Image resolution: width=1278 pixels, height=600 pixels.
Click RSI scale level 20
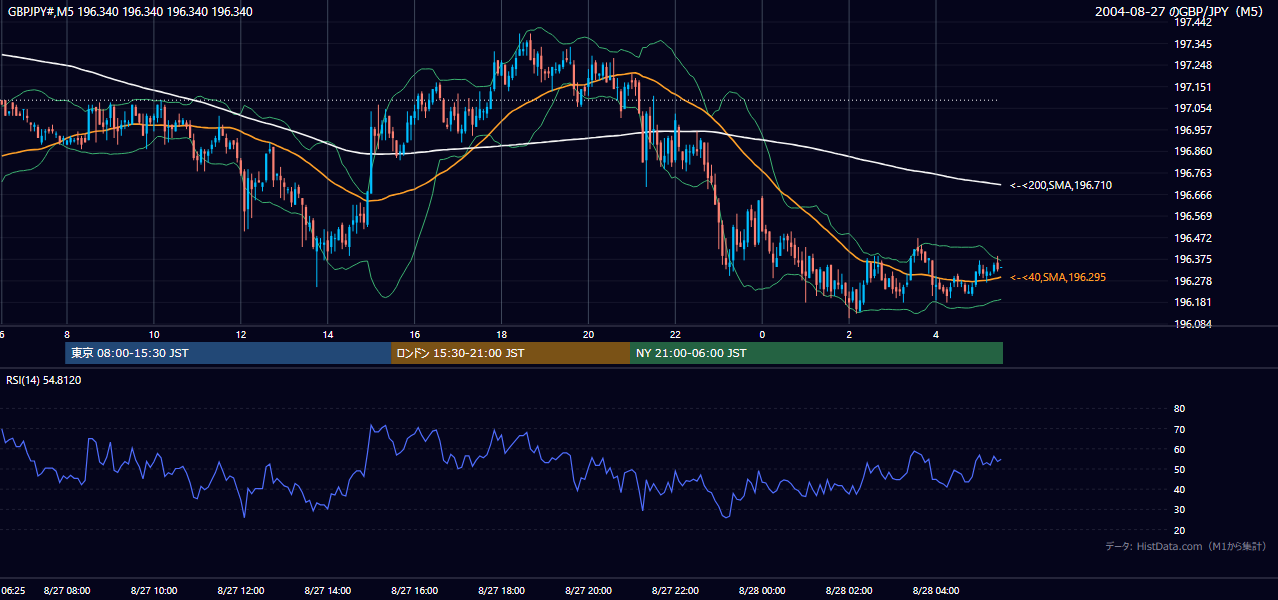click(x=1179, y=530)
